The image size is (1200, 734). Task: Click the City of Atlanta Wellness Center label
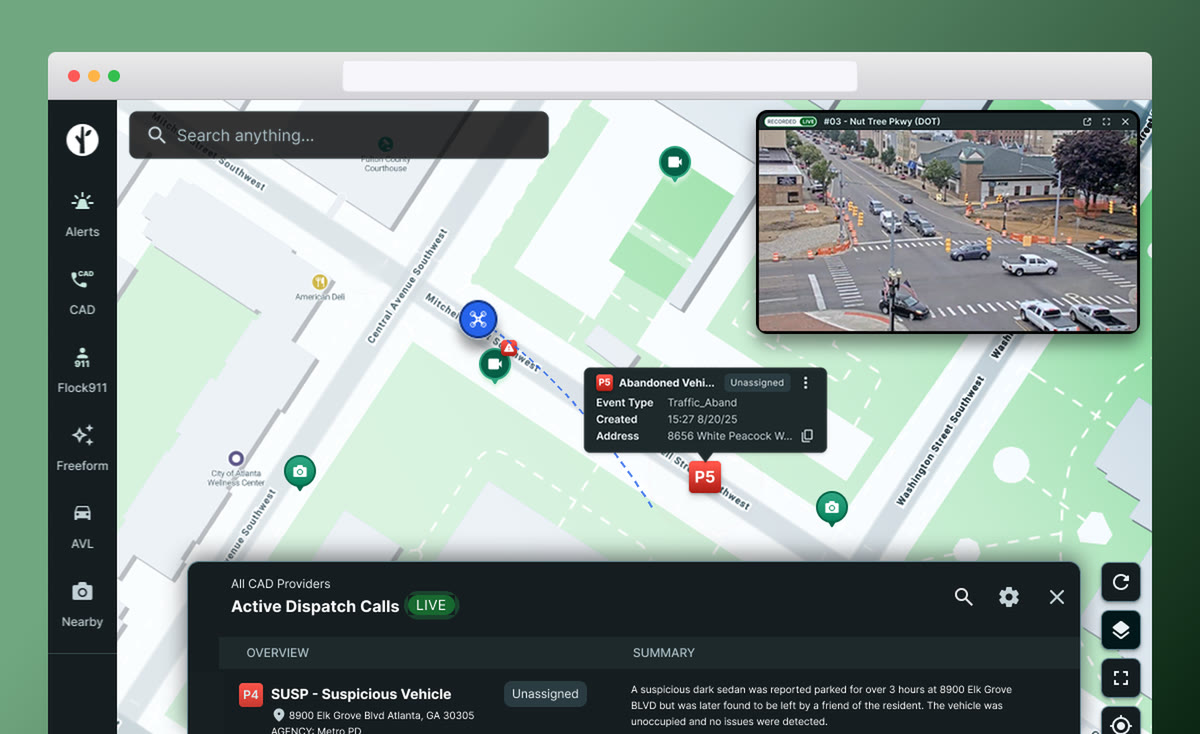pos(238,478)
